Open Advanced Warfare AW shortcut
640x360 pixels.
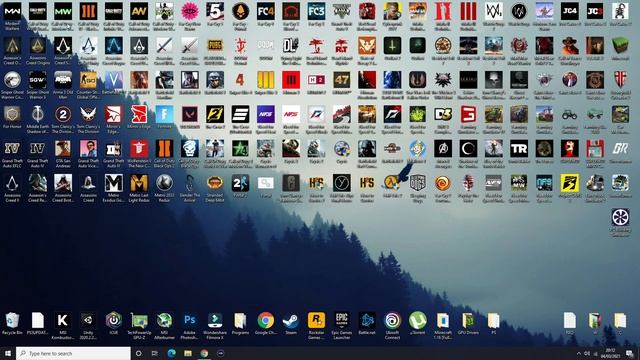tap(139, 12)
